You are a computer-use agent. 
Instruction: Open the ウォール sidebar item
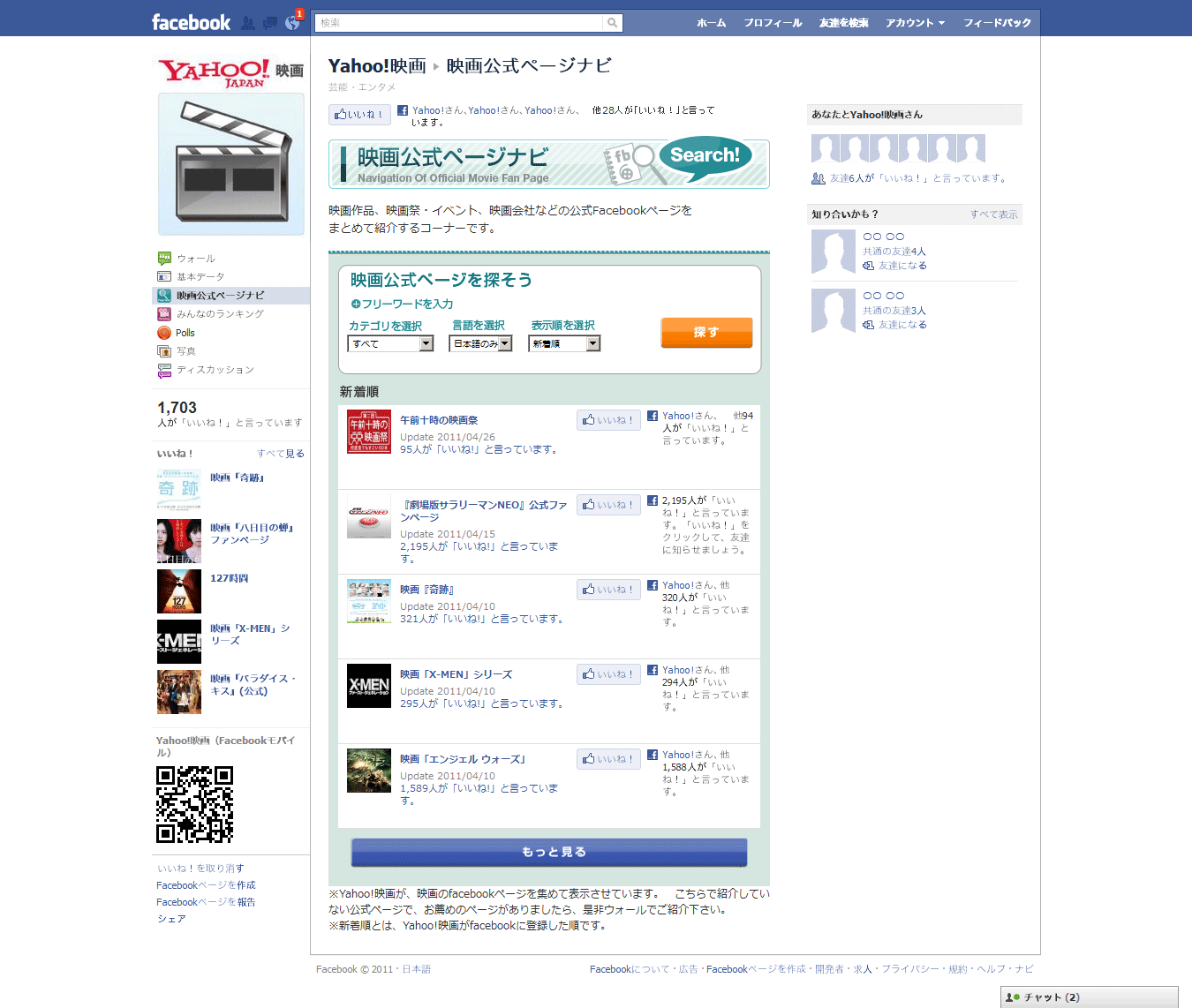(x=196, y=259)
